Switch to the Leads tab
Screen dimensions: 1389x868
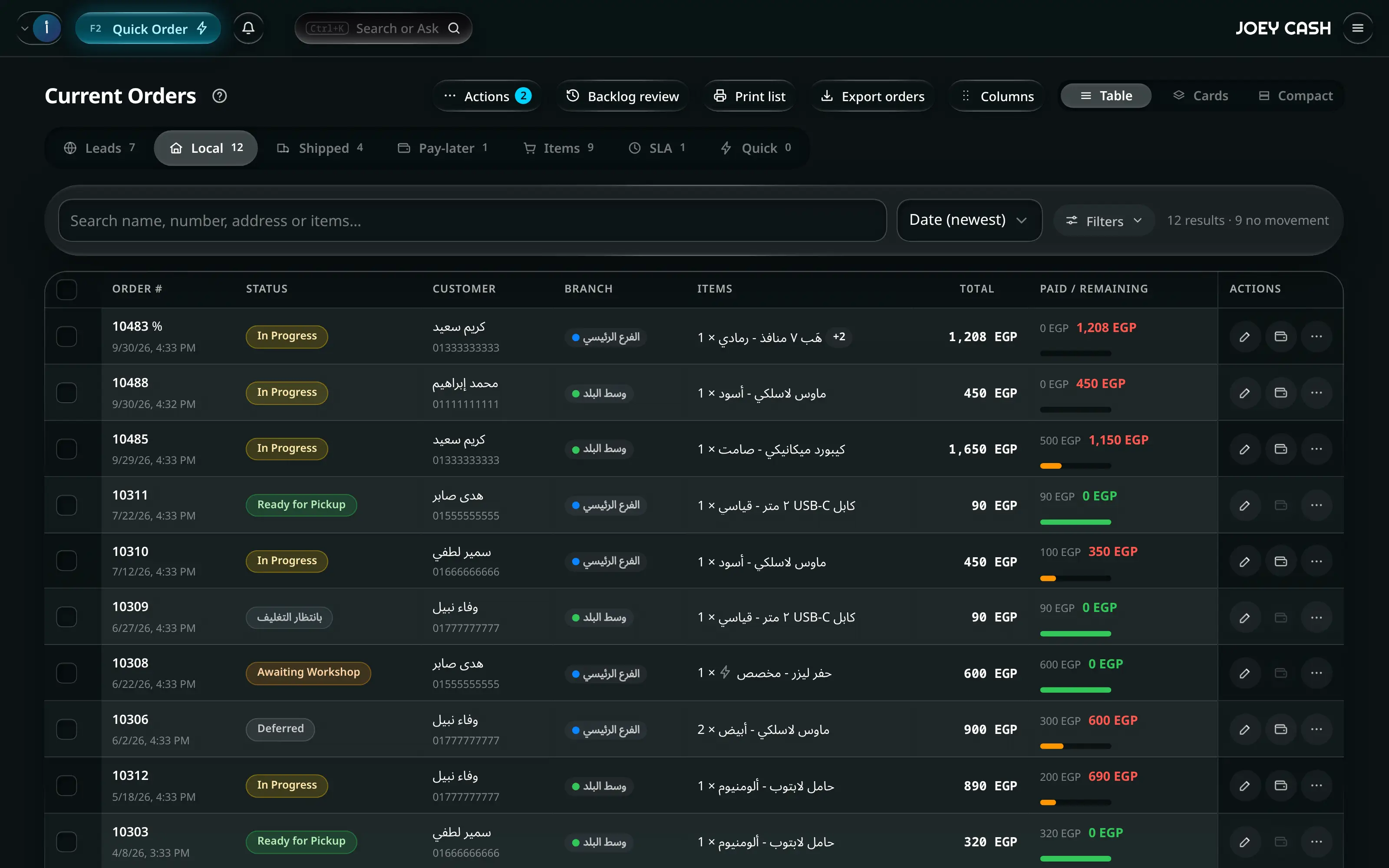pyautogui.click(x=99, y=148)
